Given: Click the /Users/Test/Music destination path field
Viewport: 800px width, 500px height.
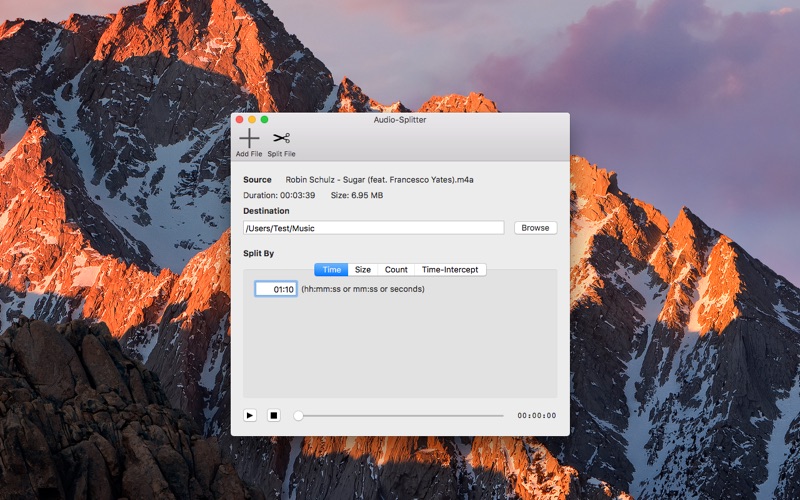Looking at the screenshot, I should 373,228.
